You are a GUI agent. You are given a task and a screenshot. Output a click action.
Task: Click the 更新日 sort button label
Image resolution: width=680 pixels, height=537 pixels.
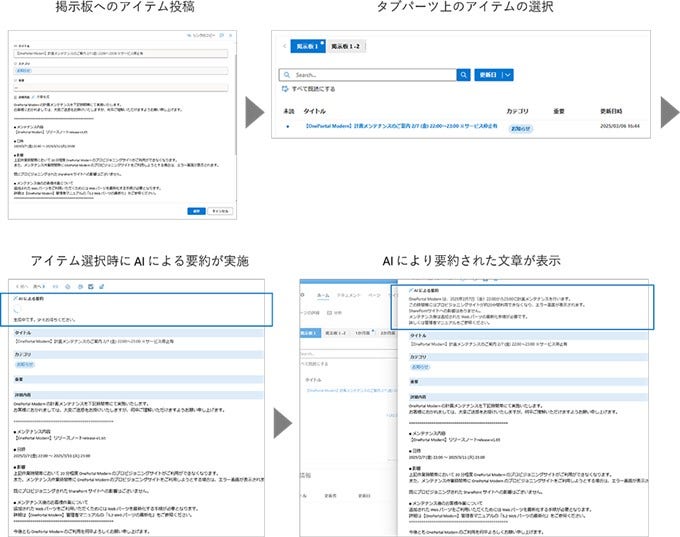[488, 75]
